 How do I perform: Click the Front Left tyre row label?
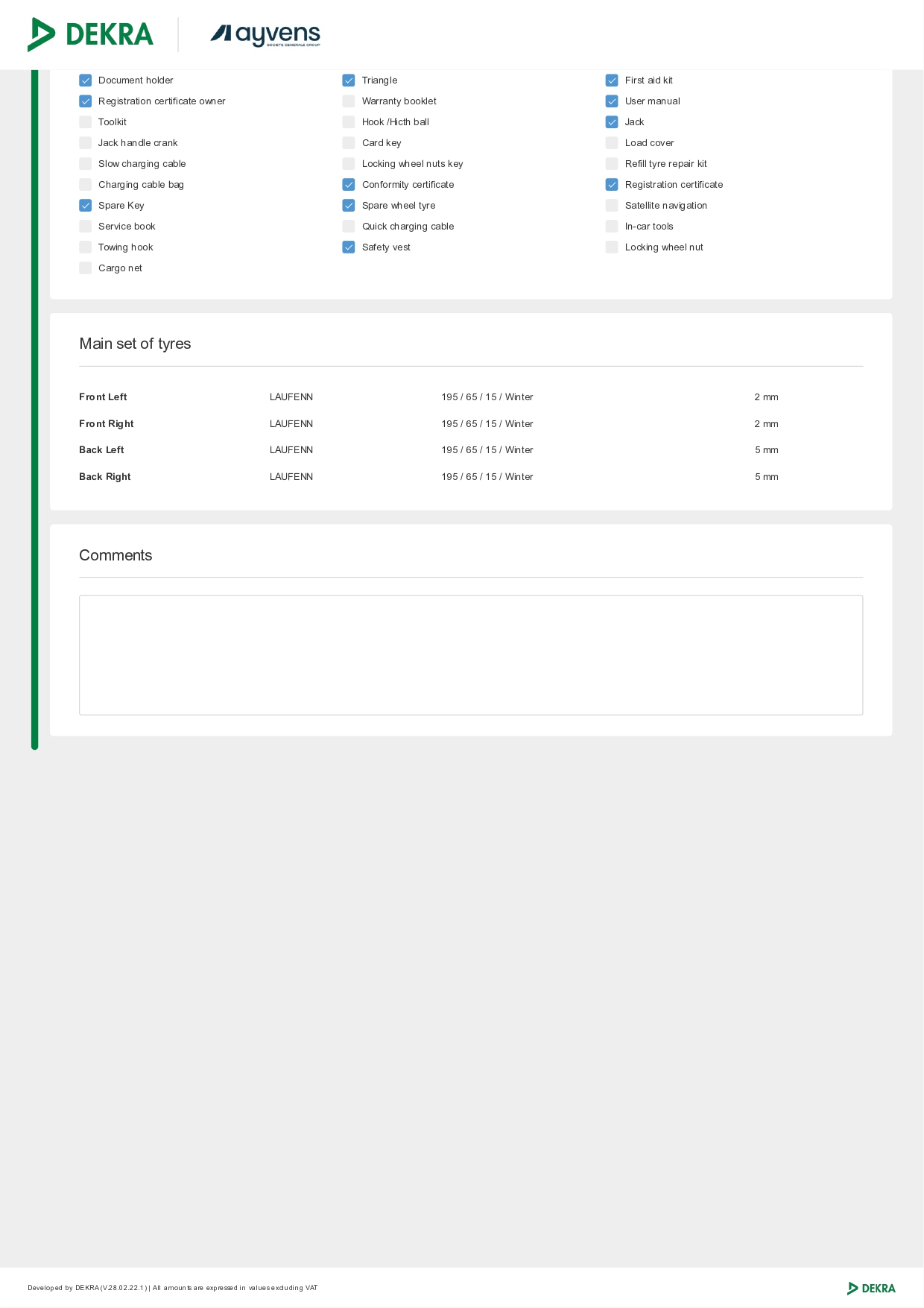pyautogui.click(x=103, y=397)
